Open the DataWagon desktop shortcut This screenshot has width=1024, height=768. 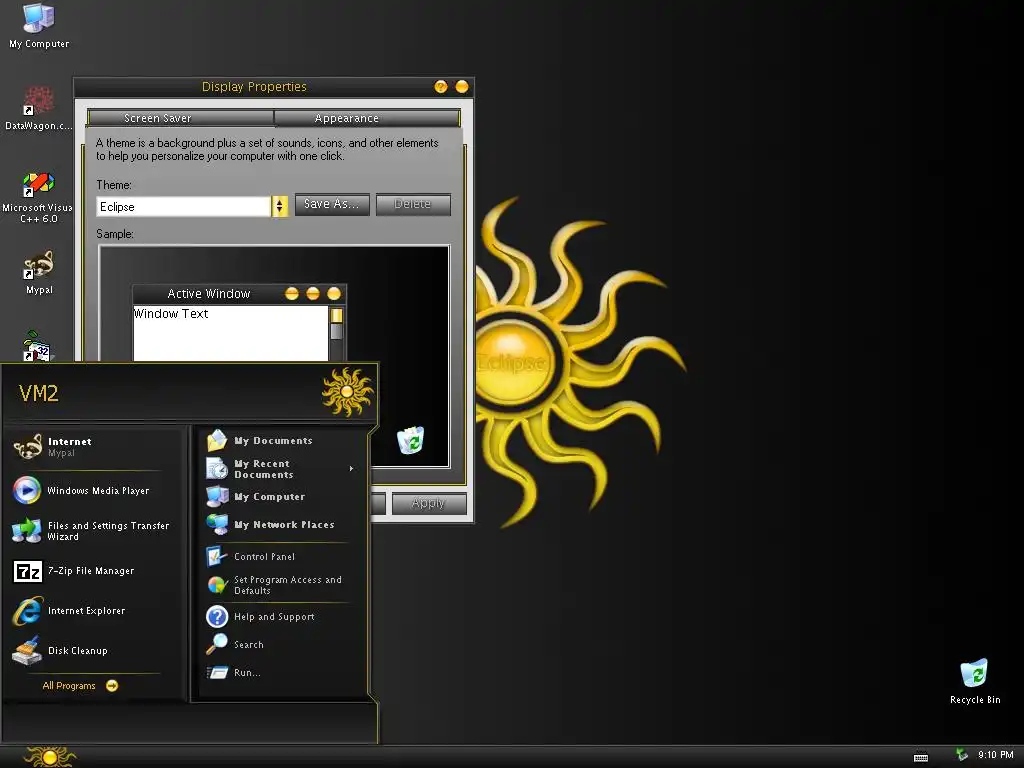click(x=39, y=108)
